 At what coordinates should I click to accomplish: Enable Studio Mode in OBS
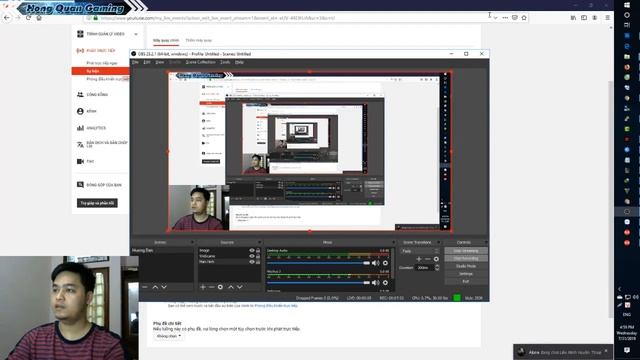coord(466,266)
